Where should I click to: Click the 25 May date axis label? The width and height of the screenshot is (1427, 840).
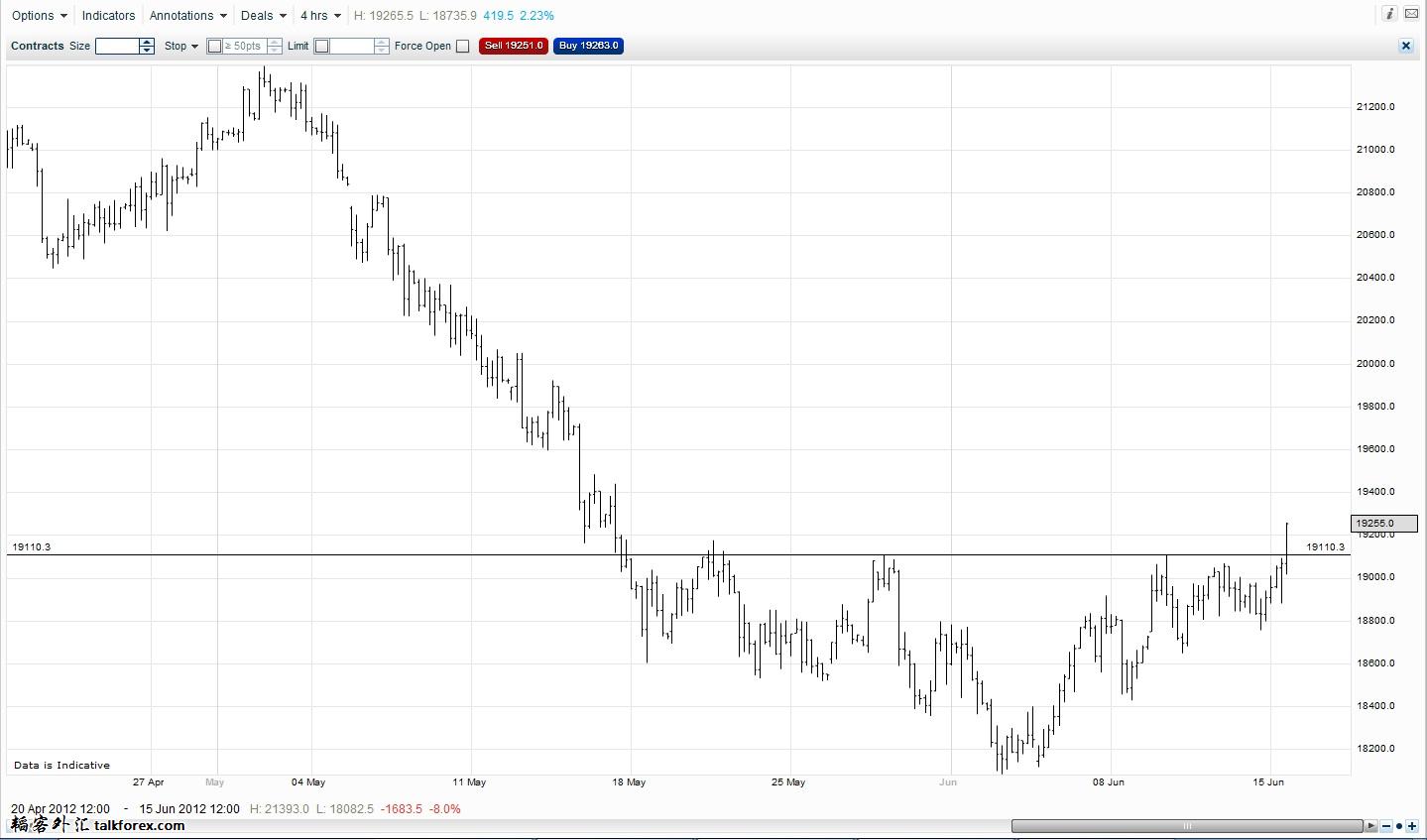(x=788, y=782)
